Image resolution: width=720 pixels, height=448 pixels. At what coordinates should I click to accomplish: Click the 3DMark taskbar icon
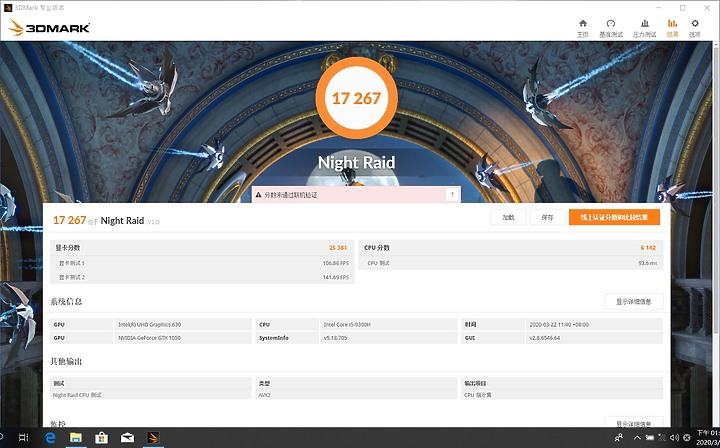pos(153,437)
